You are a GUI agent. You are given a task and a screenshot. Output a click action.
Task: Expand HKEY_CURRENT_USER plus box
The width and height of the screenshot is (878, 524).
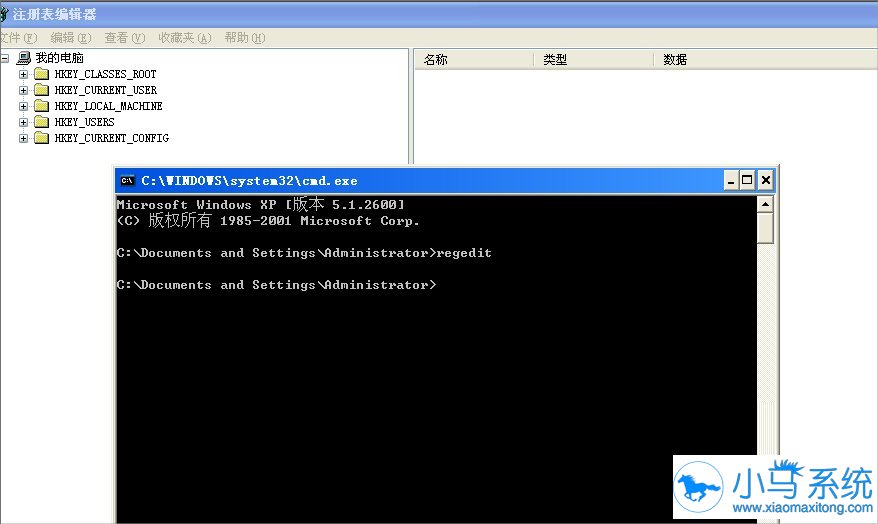click(23, 90)
